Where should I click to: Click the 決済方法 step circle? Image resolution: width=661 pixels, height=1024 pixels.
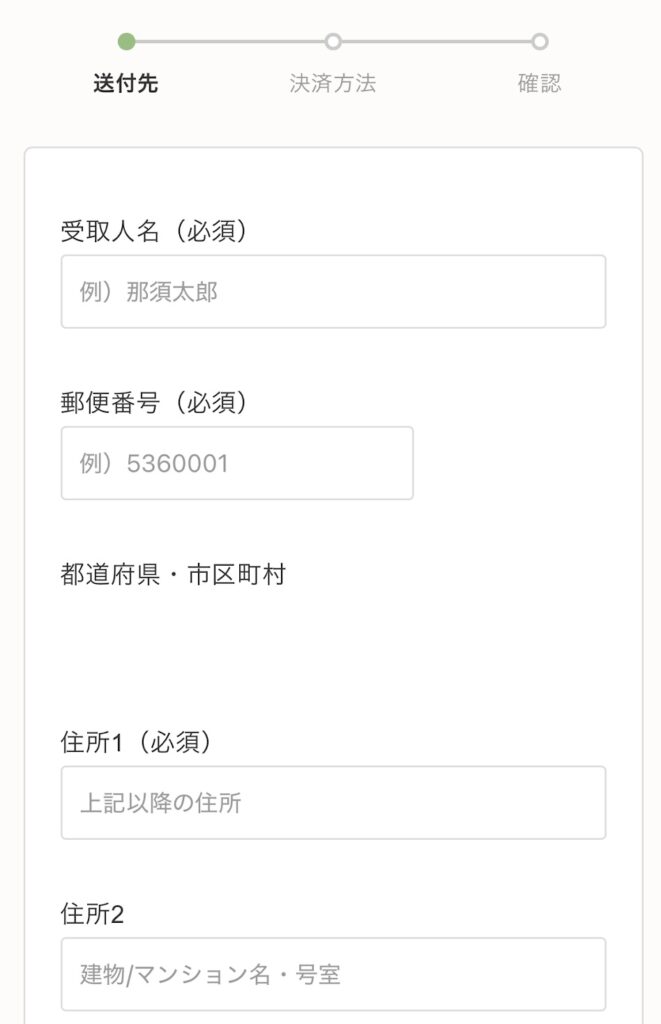click(333, 42)
